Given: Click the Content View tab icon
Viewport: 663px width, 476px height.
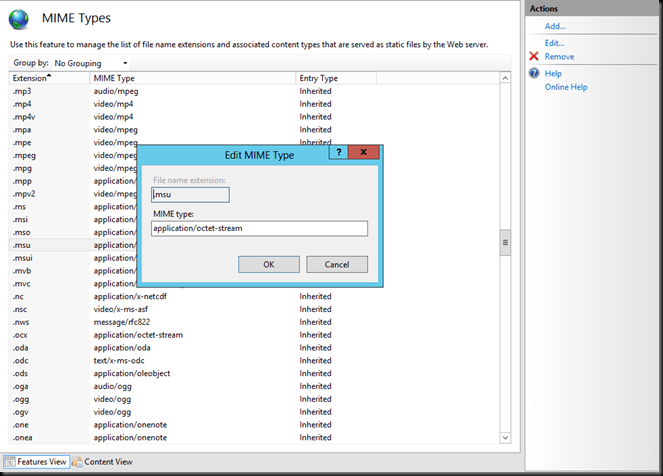Looking at the screenshot, I should [77, 462].
